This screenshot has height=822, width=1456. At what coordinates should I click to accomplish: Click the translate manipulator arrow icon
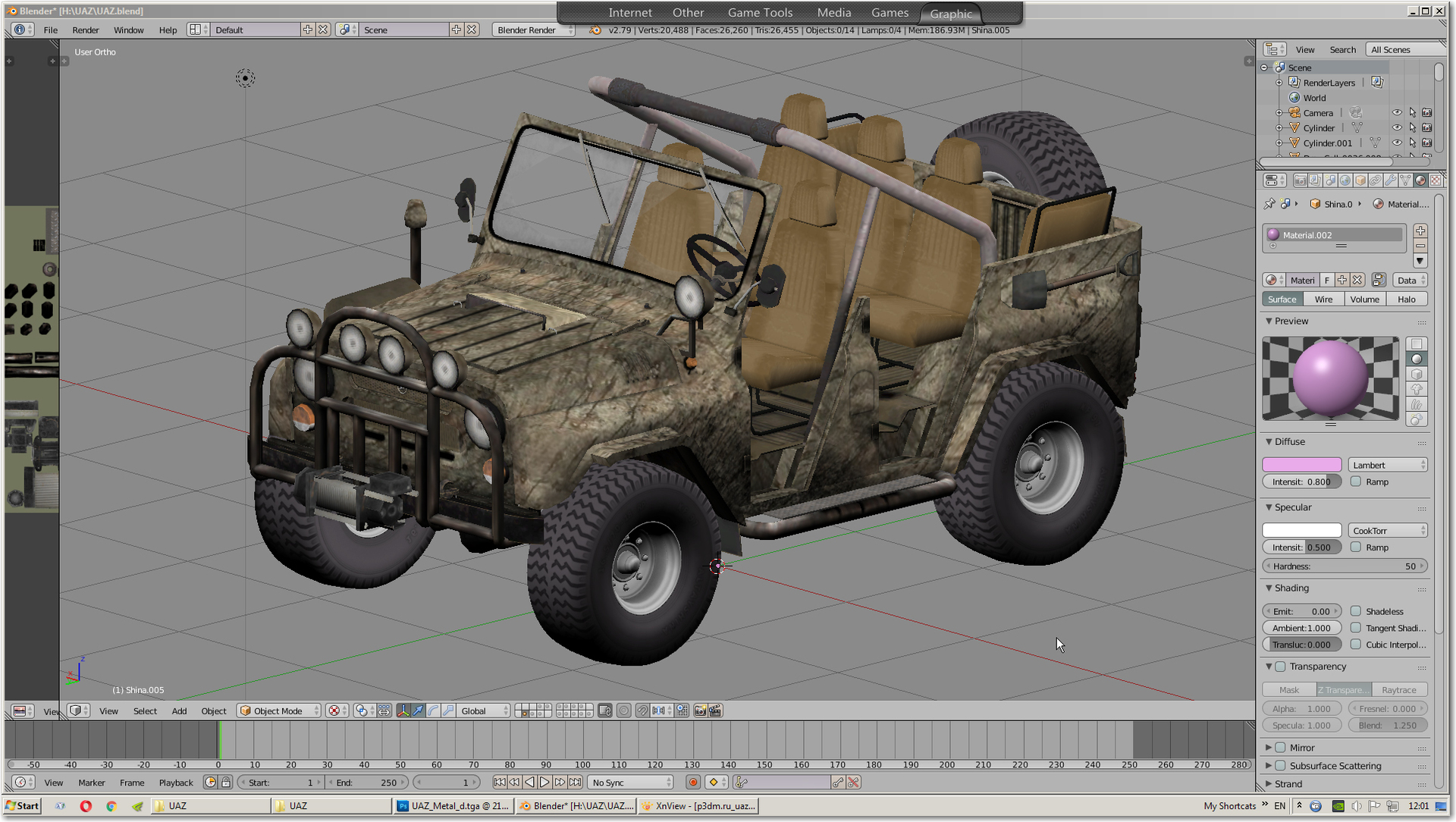418,711
